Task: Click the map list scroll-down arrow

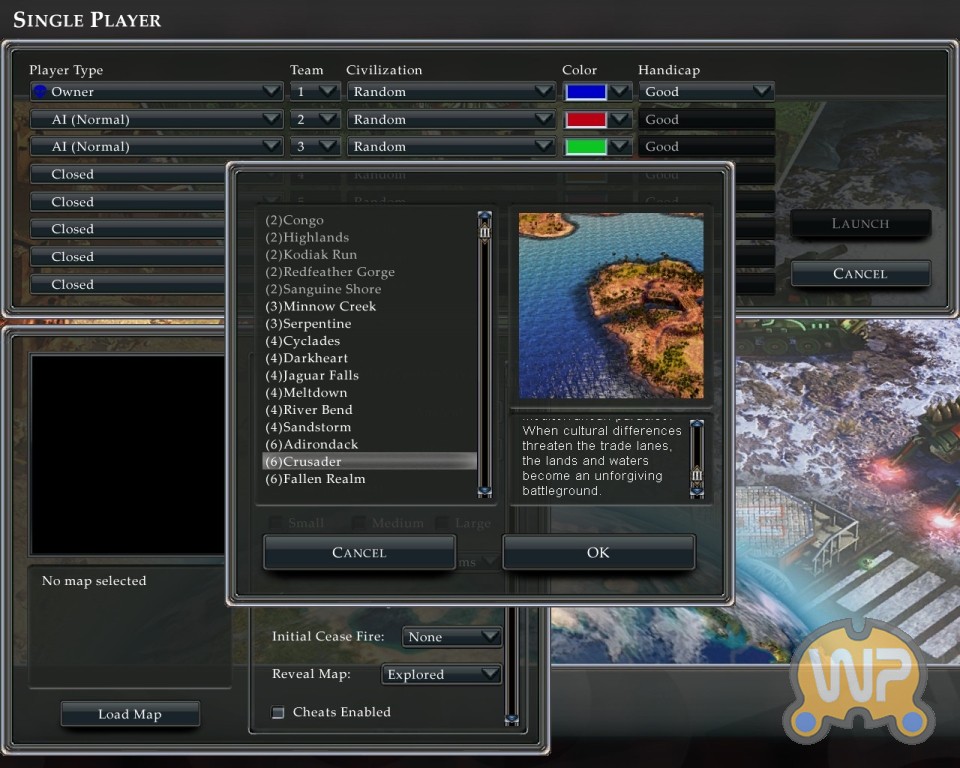Action: (x=485, y=491)
